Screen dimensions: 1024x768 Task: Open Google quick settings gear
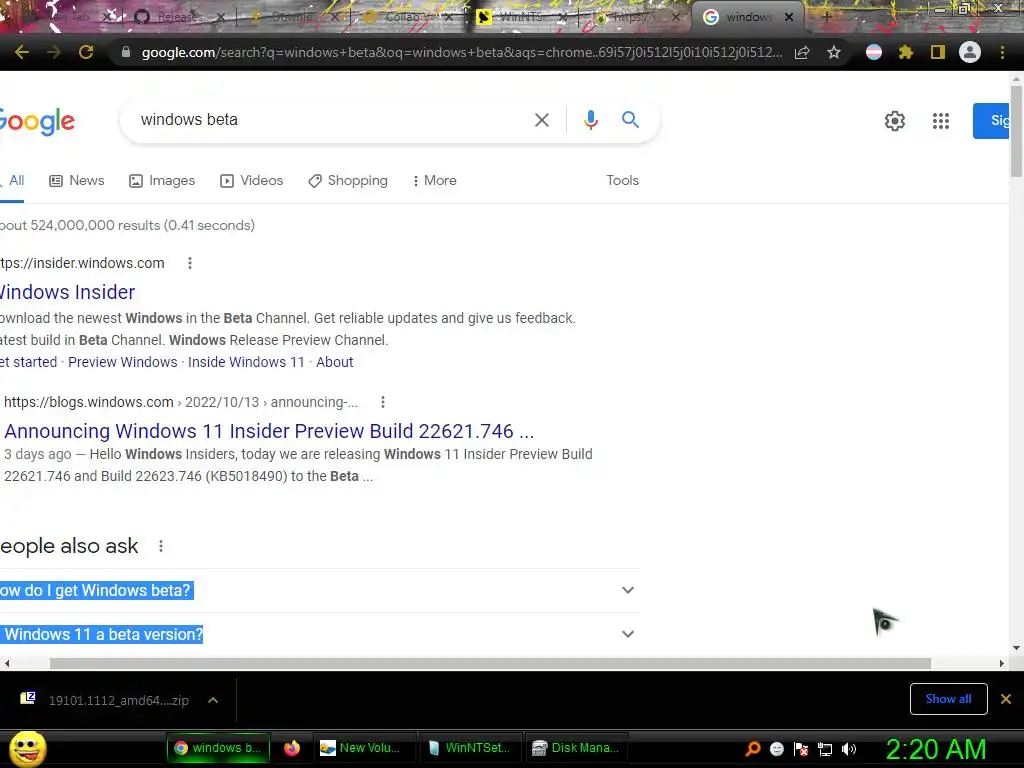click(x=895, y=121)
